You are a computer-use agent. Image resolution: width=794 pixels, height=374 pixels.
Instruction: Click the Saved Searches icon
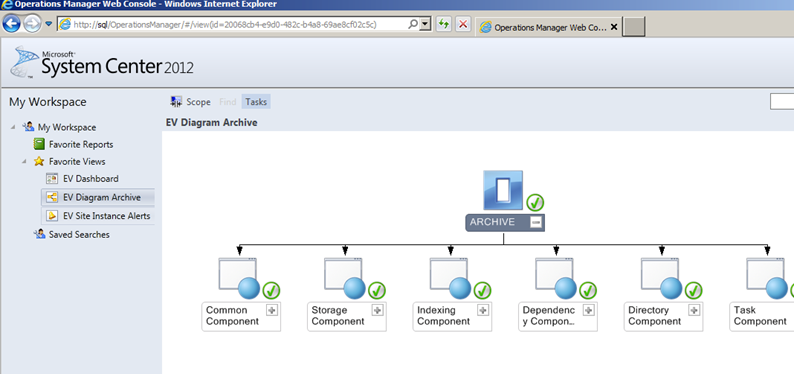(39, 234)
